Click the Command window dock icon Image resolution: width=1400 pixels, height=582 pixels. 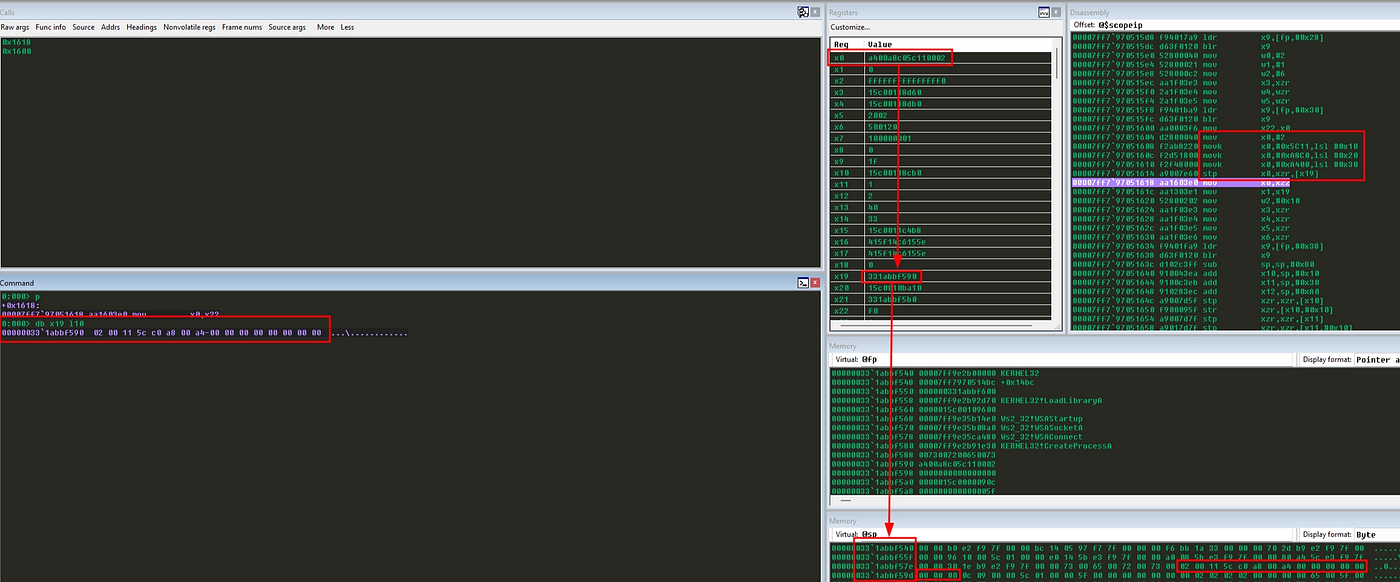pyautogui.click(x=803, y=283)
